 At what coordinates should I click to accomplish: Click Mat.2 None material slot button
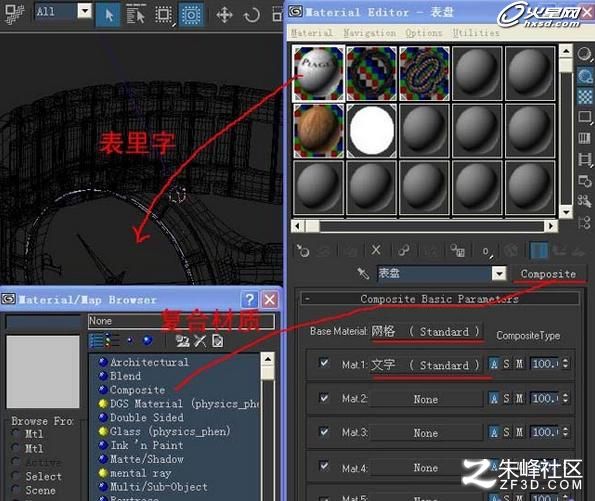[426, 399]
